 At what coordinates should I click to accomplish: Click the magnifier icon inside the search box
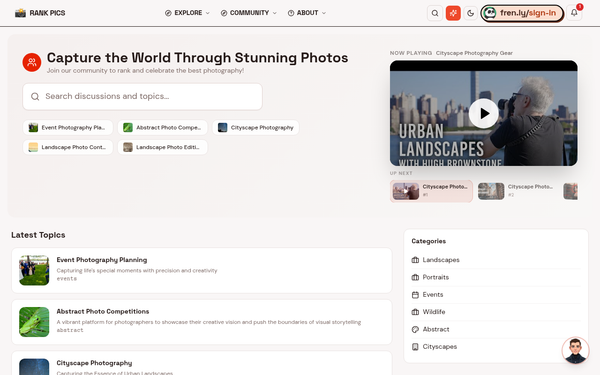point(35,96)
